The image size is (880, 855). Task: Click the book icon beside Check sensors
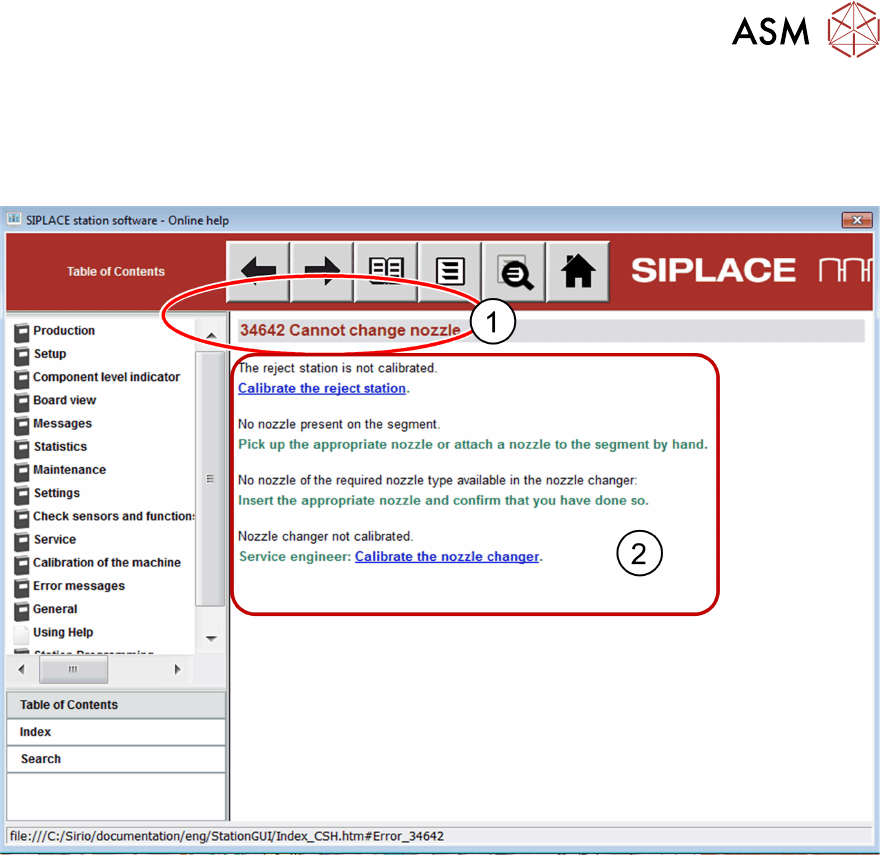21,518
